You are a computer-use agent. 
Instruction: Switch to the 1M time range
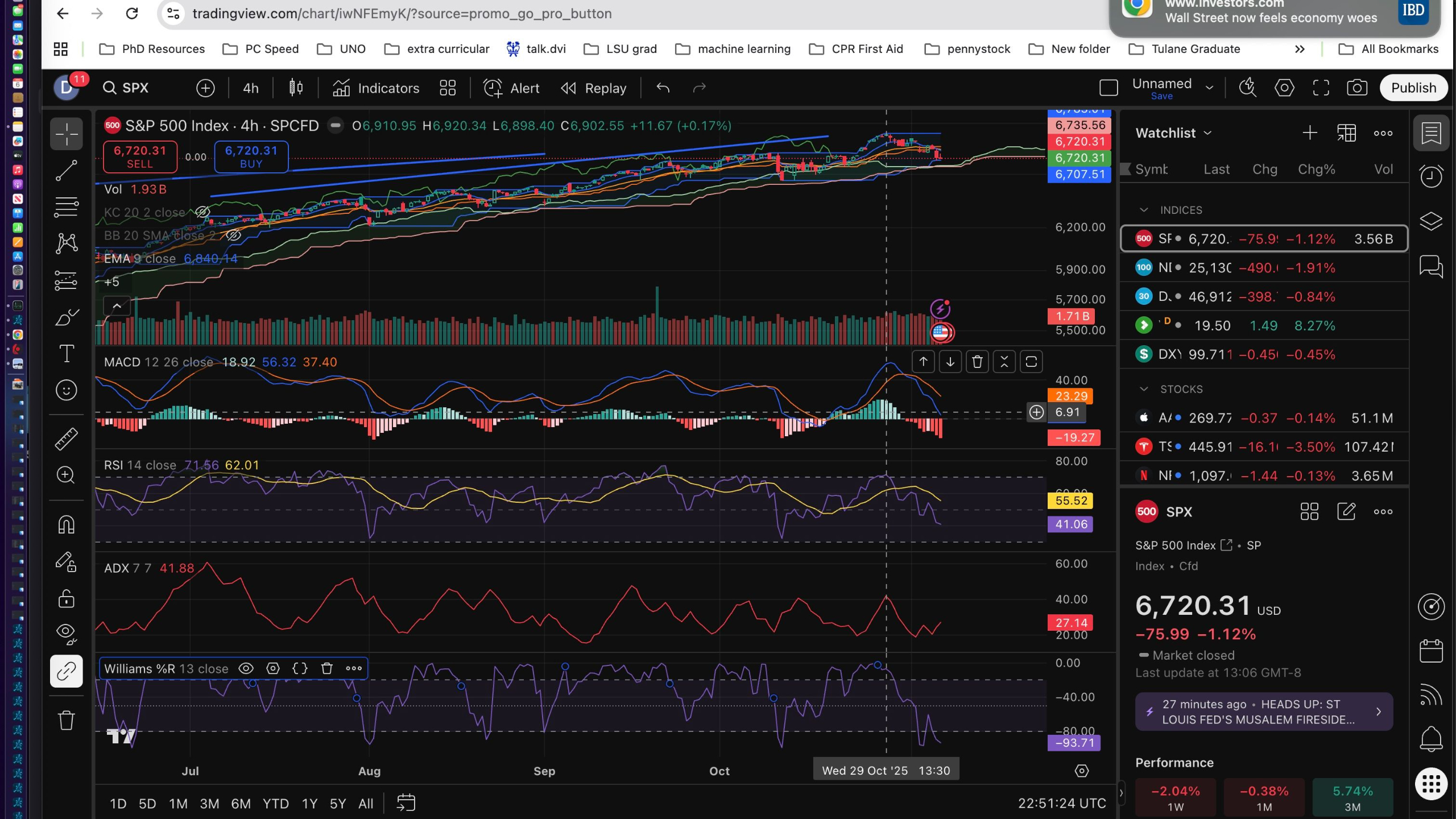178,804
